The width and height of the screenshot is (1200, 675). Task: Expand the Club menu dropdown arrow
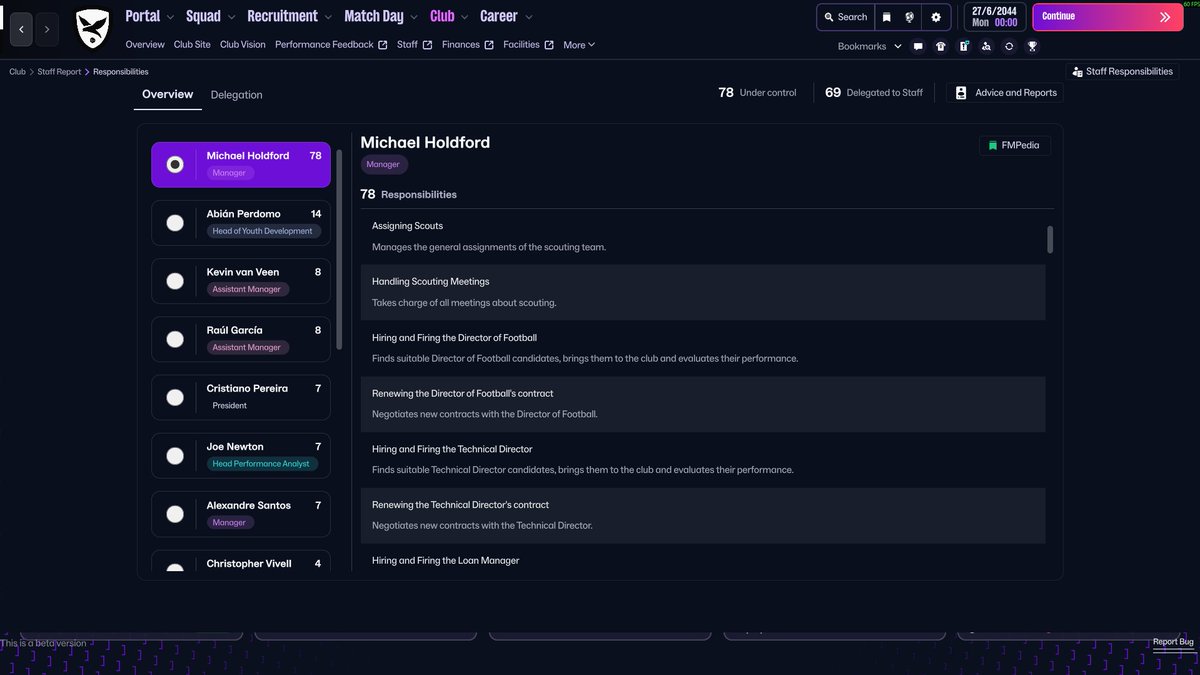click(x=464, y=17)
